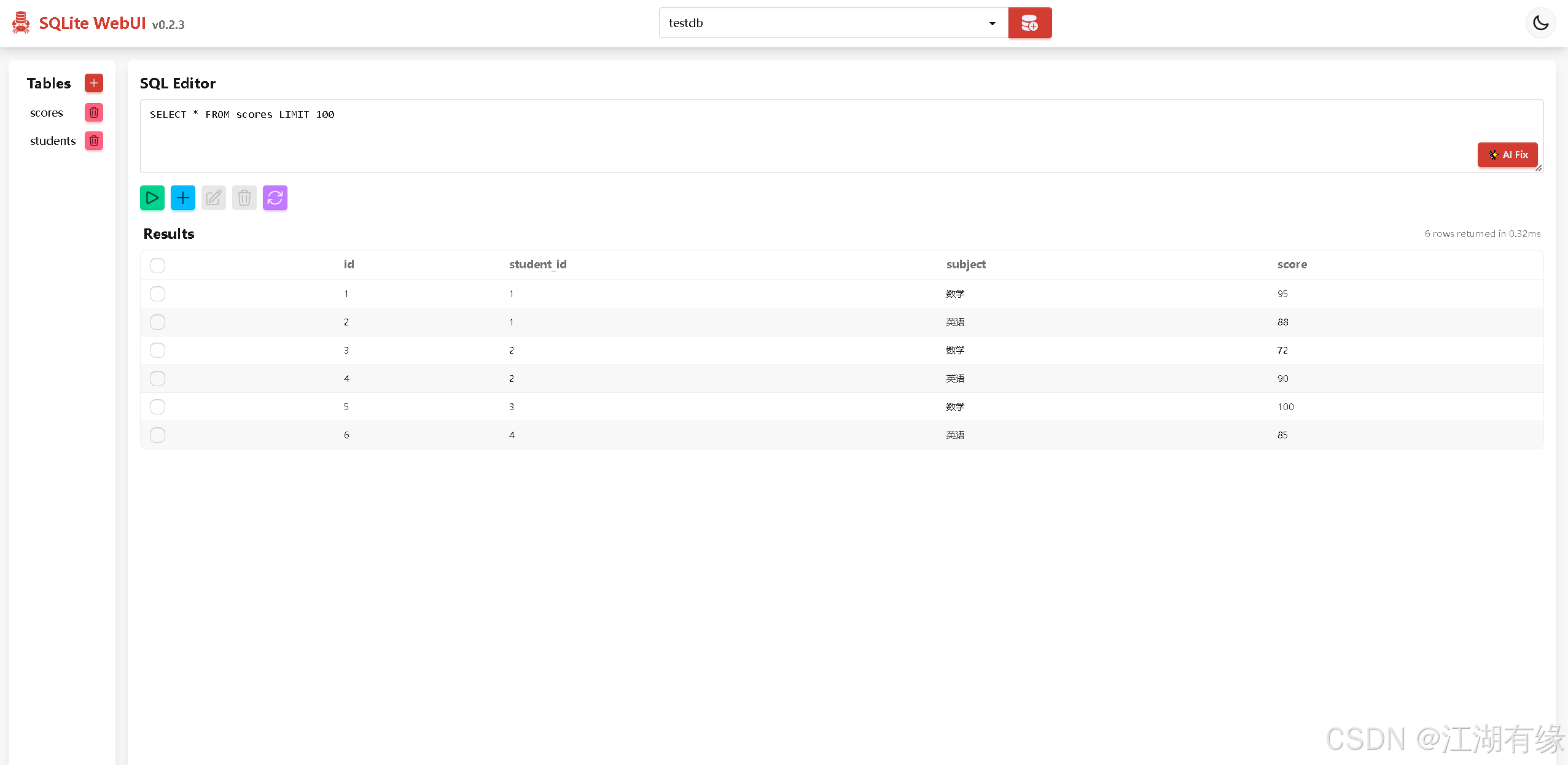This screenshot has width=1568, height=765.
Task: Click the grey delete rows trash button
Action: (244, 198)
